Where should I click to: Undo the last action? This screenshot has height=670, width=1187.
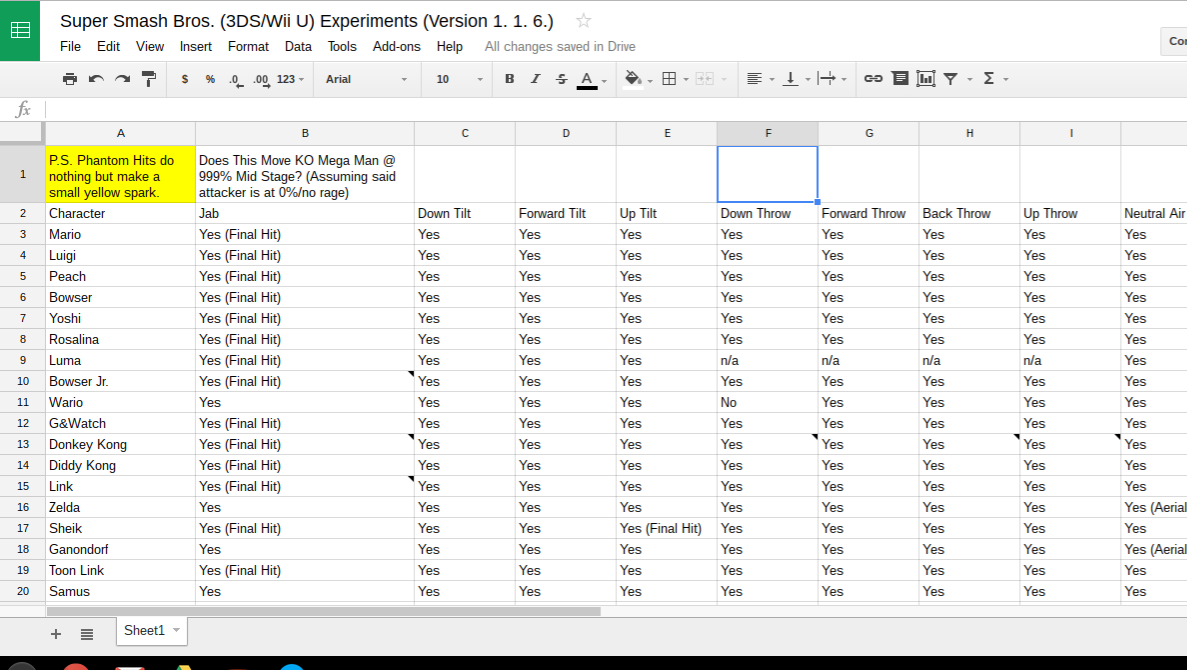[96, 79]
